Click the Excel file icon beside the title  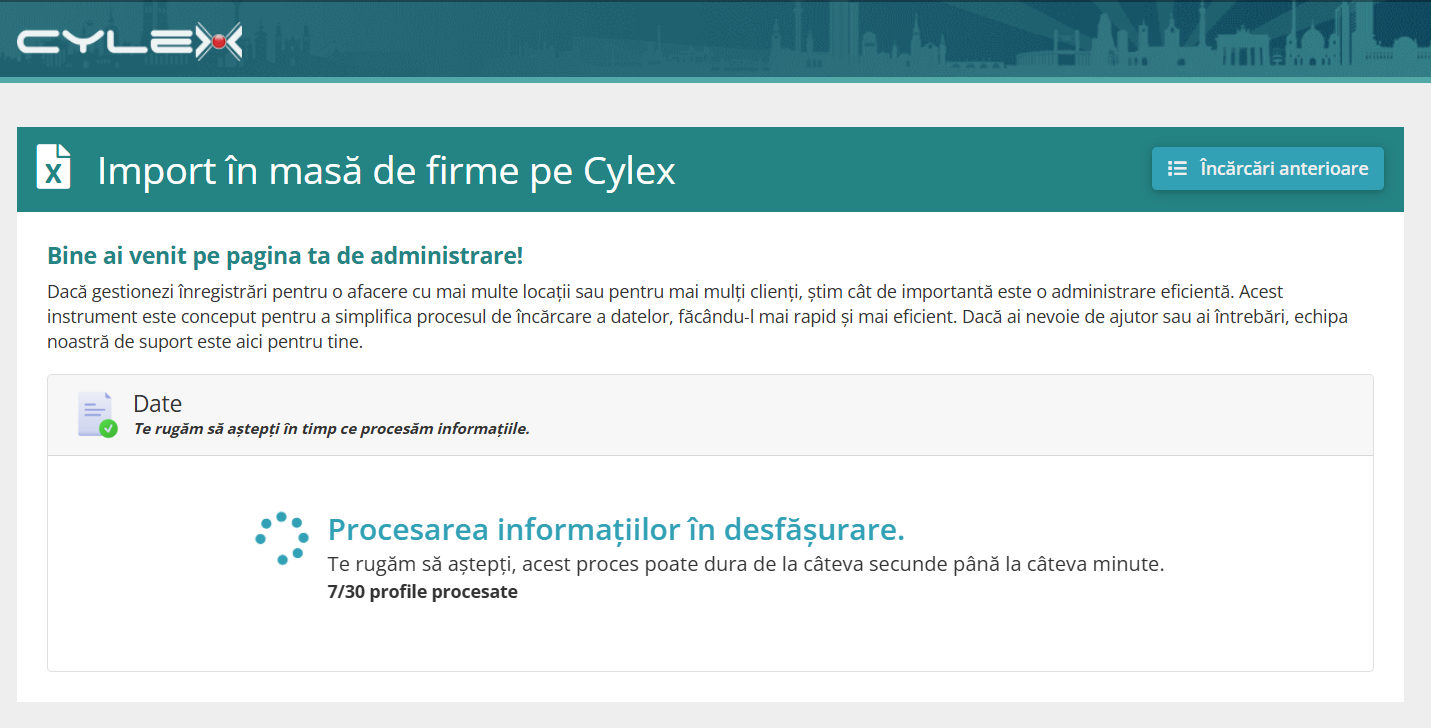pyautogui.click(x=54, y=167)
